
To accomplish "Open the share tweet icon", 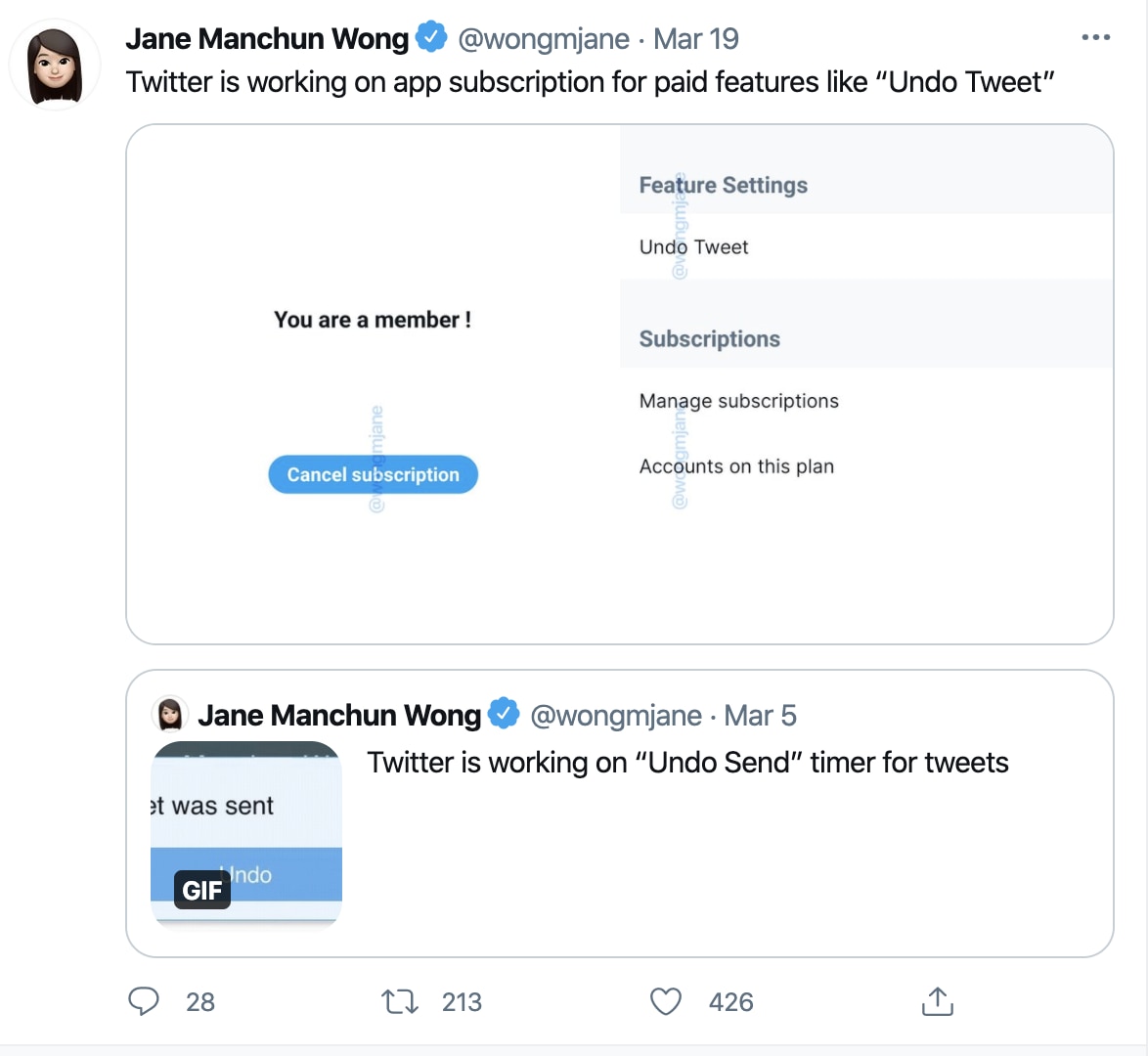I will click(x=937, y=1001).
